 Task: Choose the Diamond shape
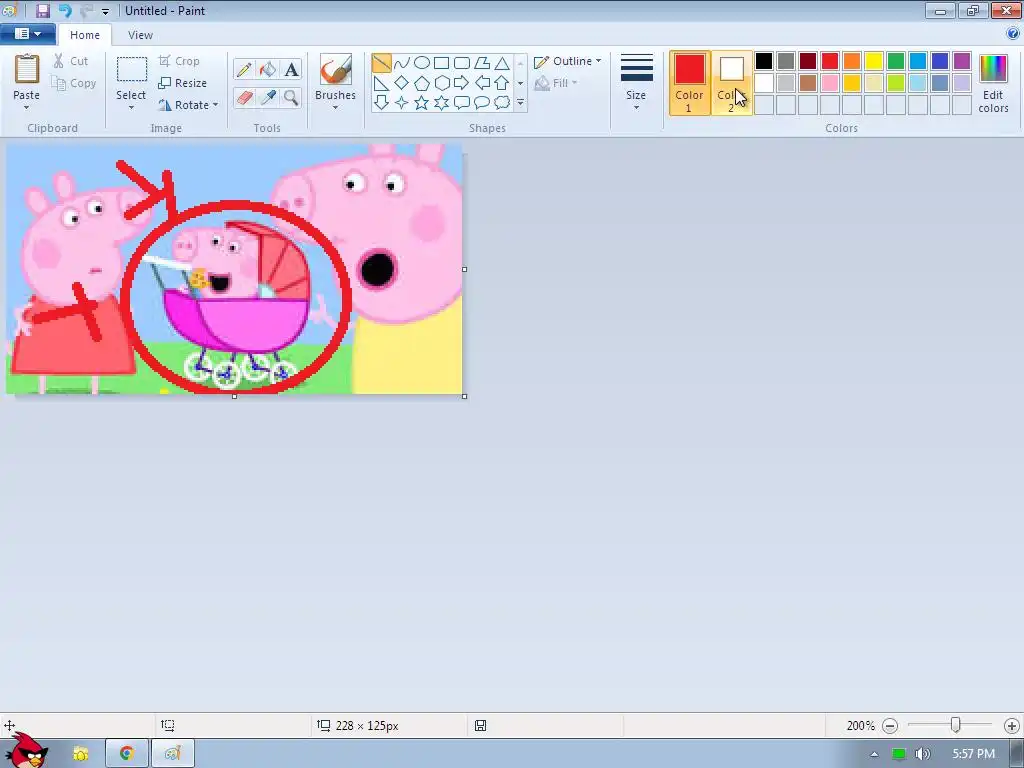click(402, 83)
